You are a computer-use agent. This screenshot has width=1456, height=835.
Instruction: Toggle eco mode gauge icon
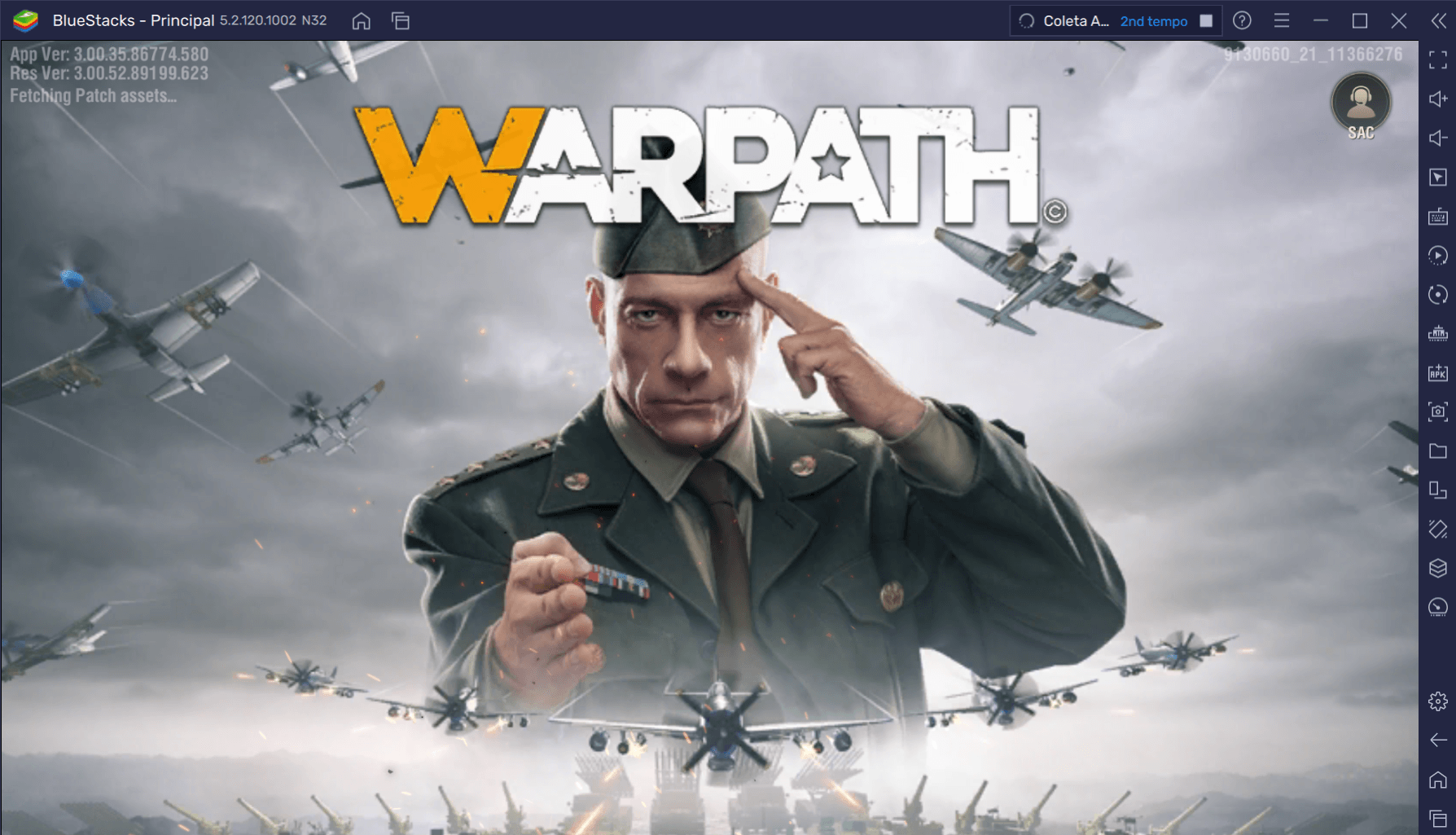1438,607
